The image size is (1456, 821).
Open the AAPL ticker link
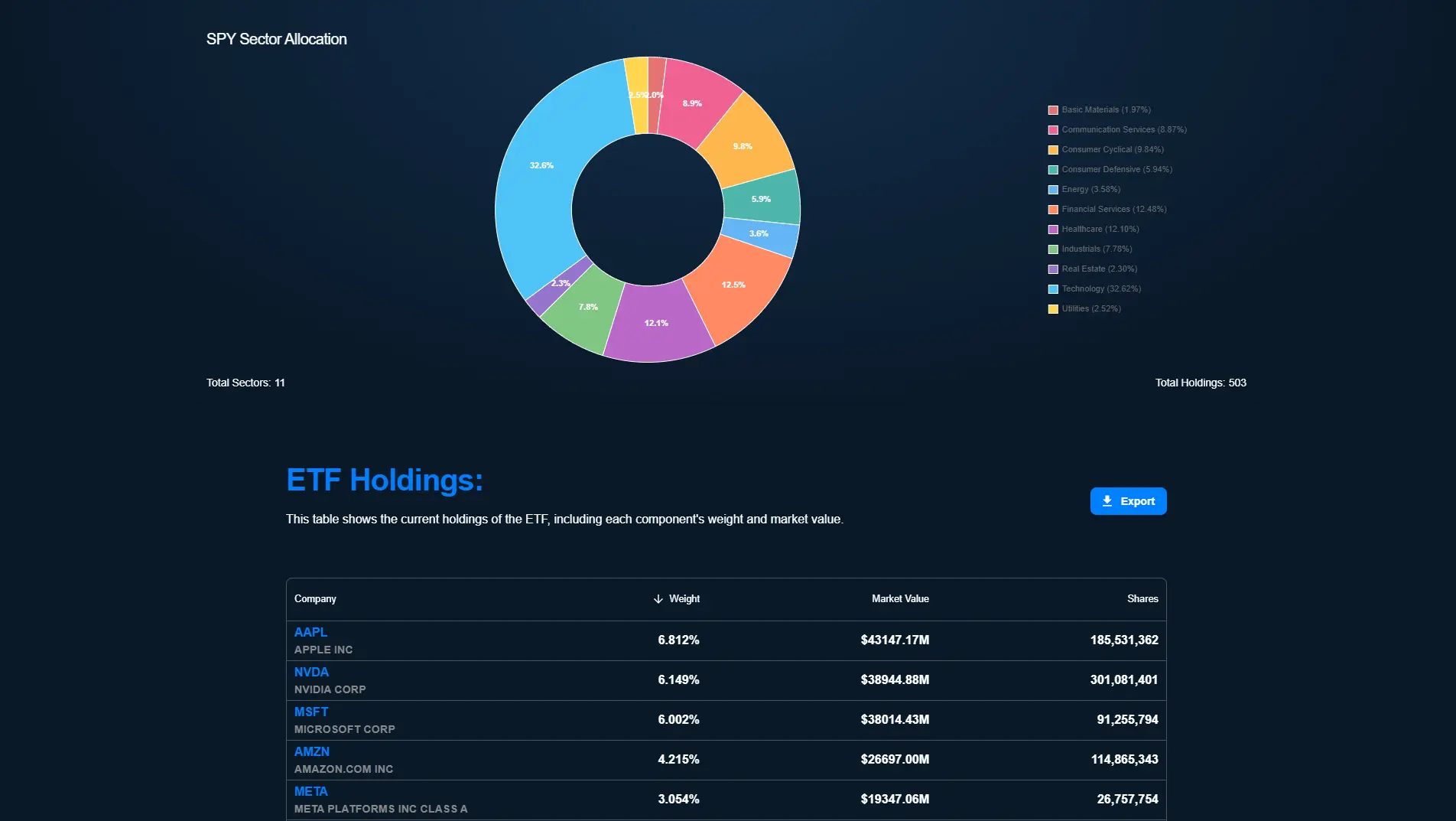(x=310, y=632)
